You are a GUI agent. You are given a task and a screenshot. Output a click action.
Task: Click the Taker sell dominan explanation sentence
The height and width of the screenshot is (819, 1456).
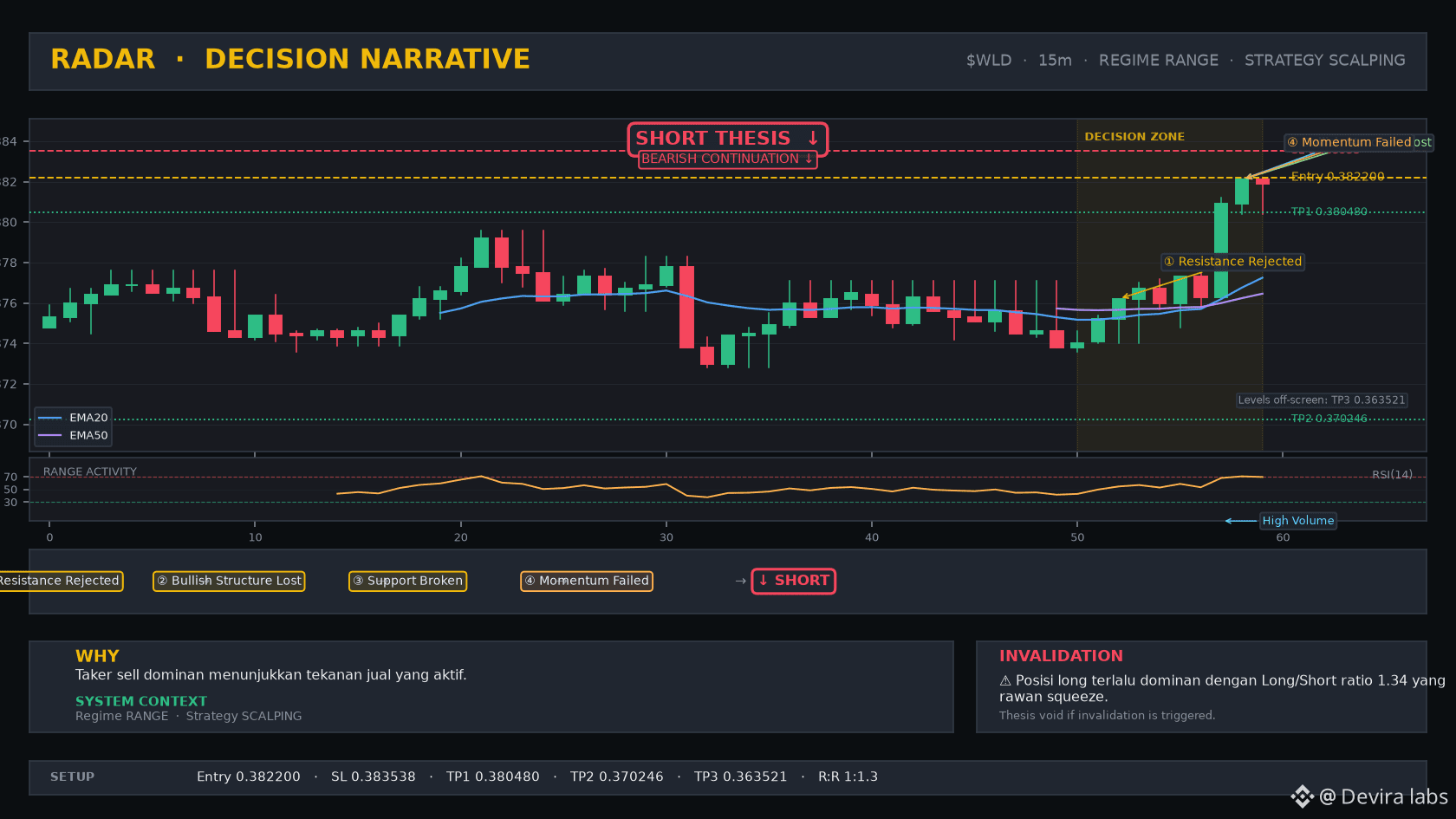271,675
